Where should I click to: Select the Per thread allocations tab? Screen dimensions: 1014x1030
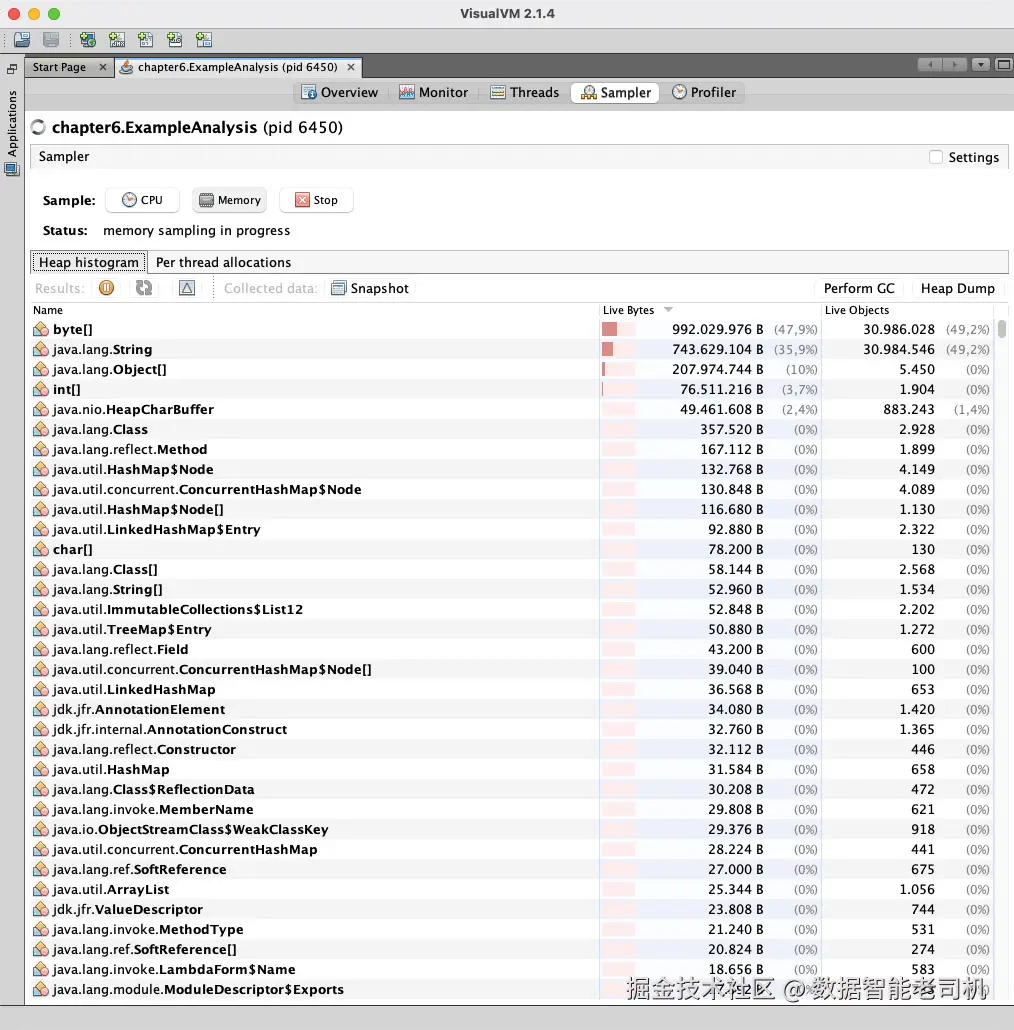(223, 262)
